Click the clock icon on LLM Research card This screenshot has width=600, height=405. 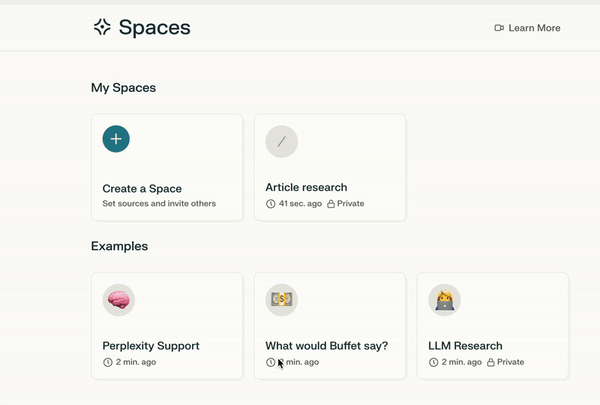click(x=433, y=362)
